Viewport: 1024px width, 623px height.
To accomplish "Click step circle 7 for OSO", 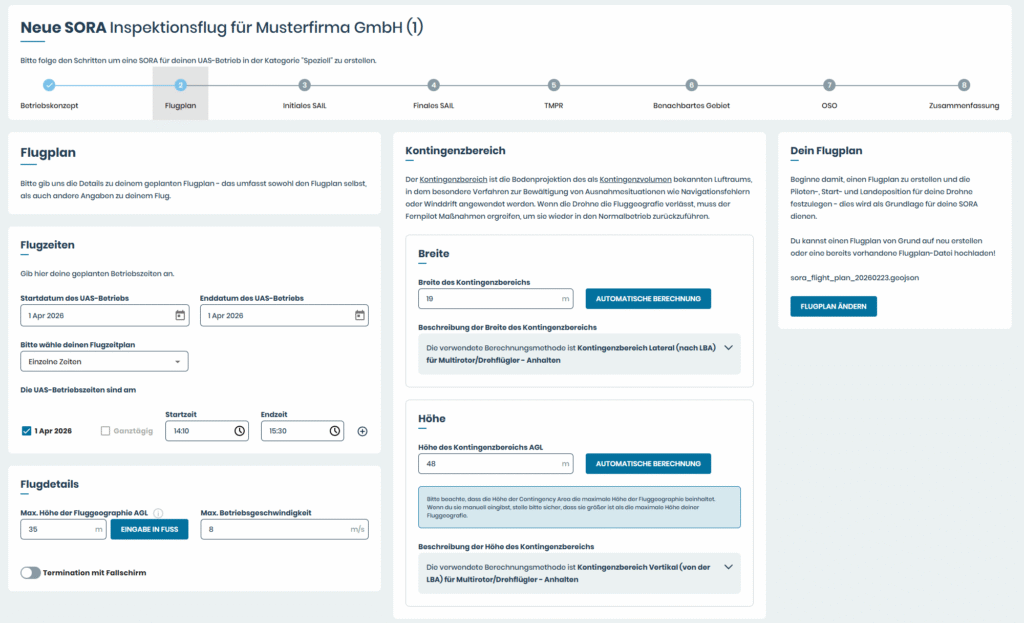I will pyautogui.click(x=829, y=85).
